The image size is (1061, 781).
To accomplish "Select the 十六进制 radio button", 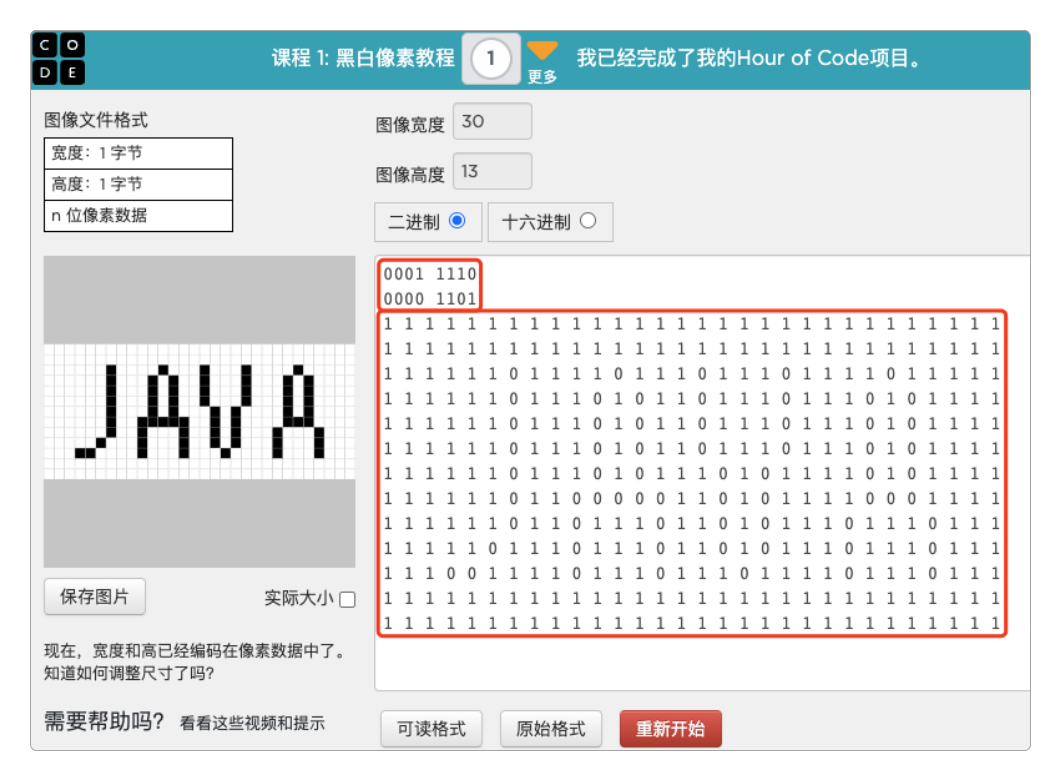I will pyautogui.click(x=588, y=221).
